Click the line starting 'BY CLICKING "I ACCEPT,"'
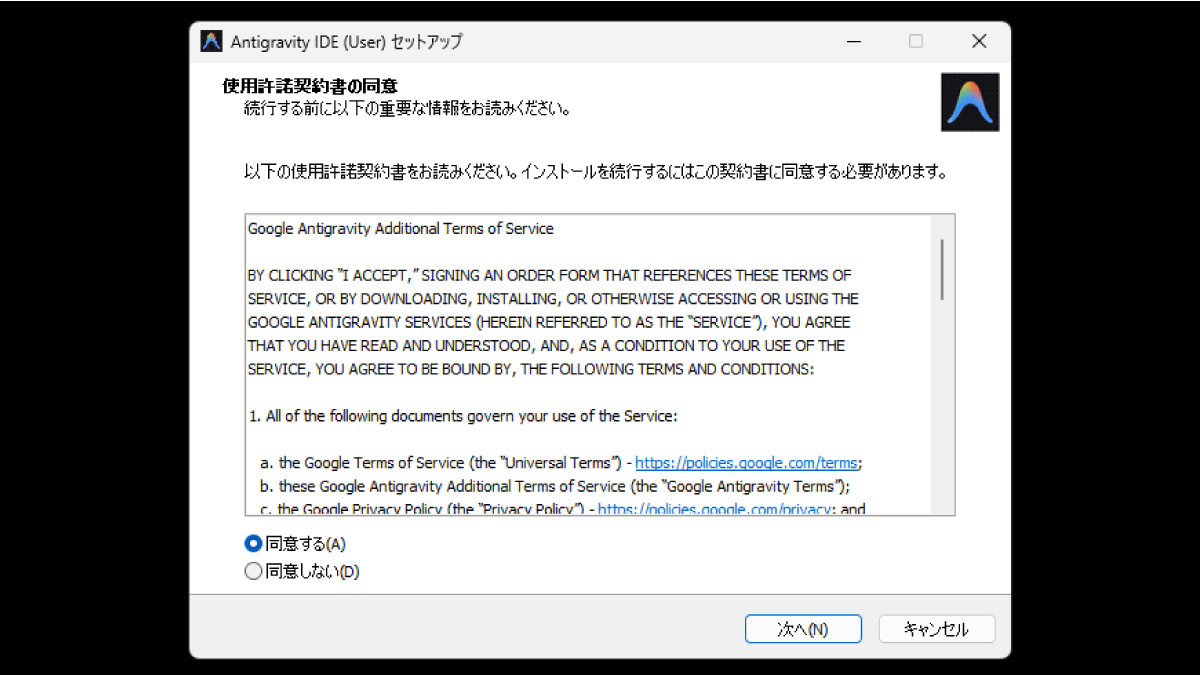Viewport: 1200px width, 675px height. coord(550,275)
